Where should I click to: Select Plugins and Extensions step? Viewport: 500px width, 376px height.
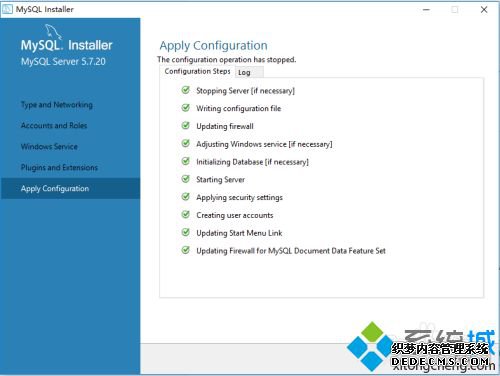[59, 167]
